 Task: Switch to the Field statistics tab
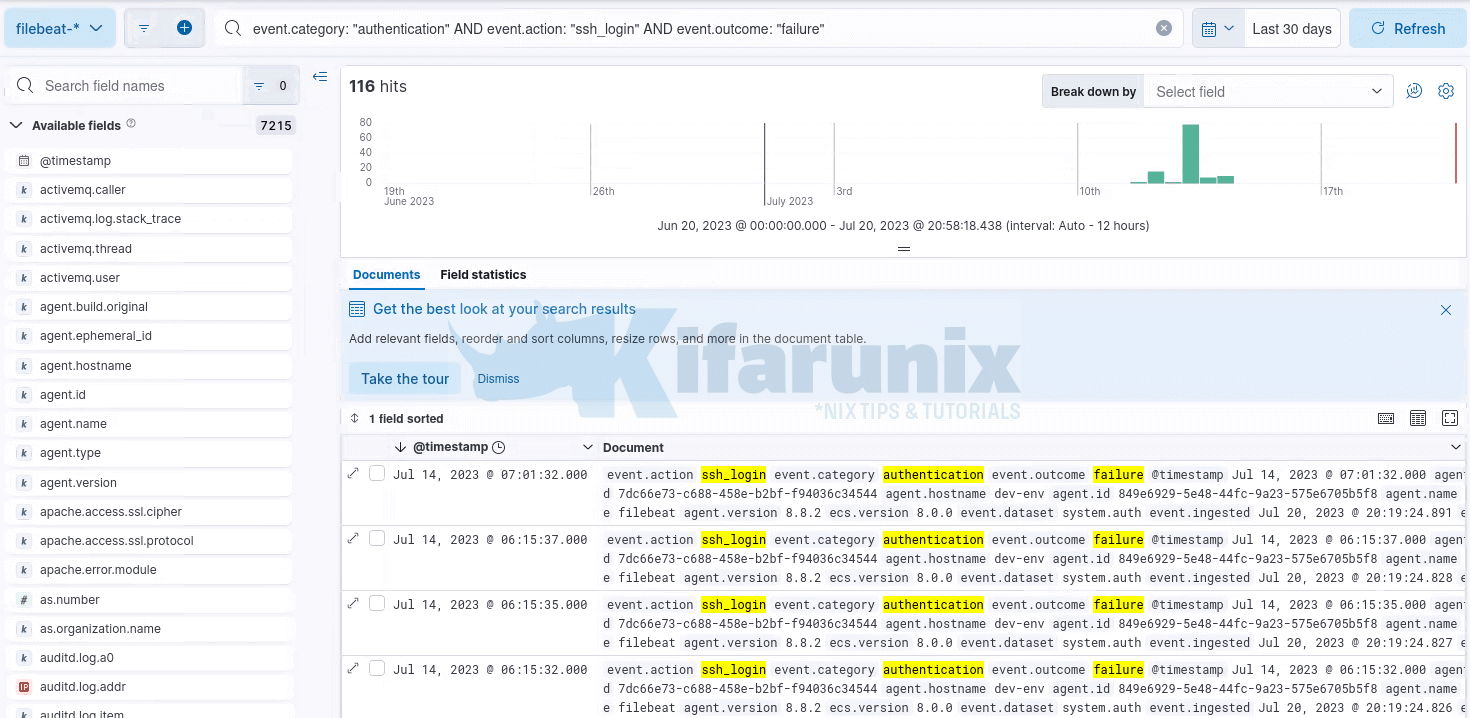coord(483,274)
